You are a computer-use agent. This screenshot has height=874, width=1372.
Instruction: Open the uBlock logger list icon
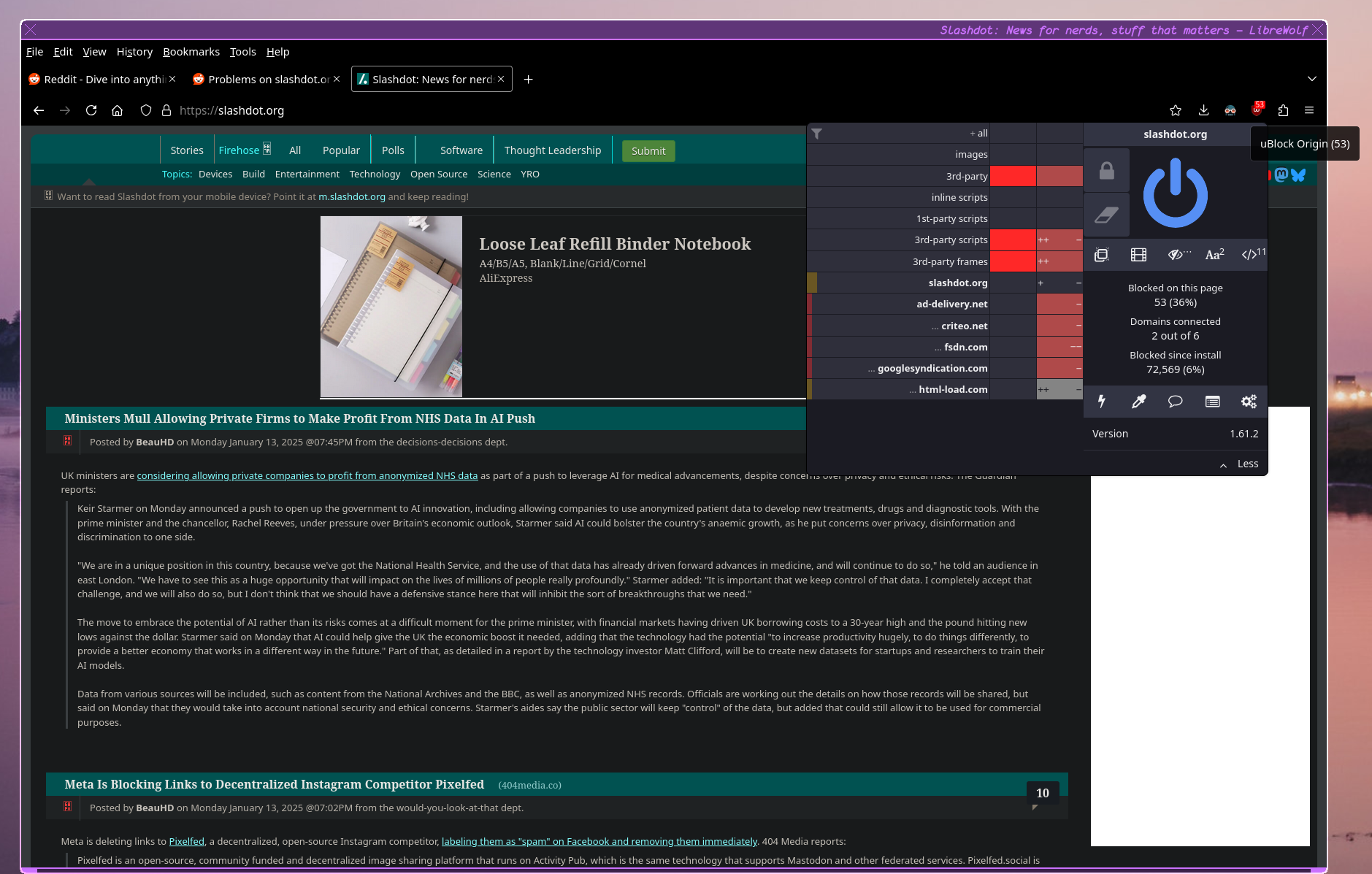point(1212,401)
